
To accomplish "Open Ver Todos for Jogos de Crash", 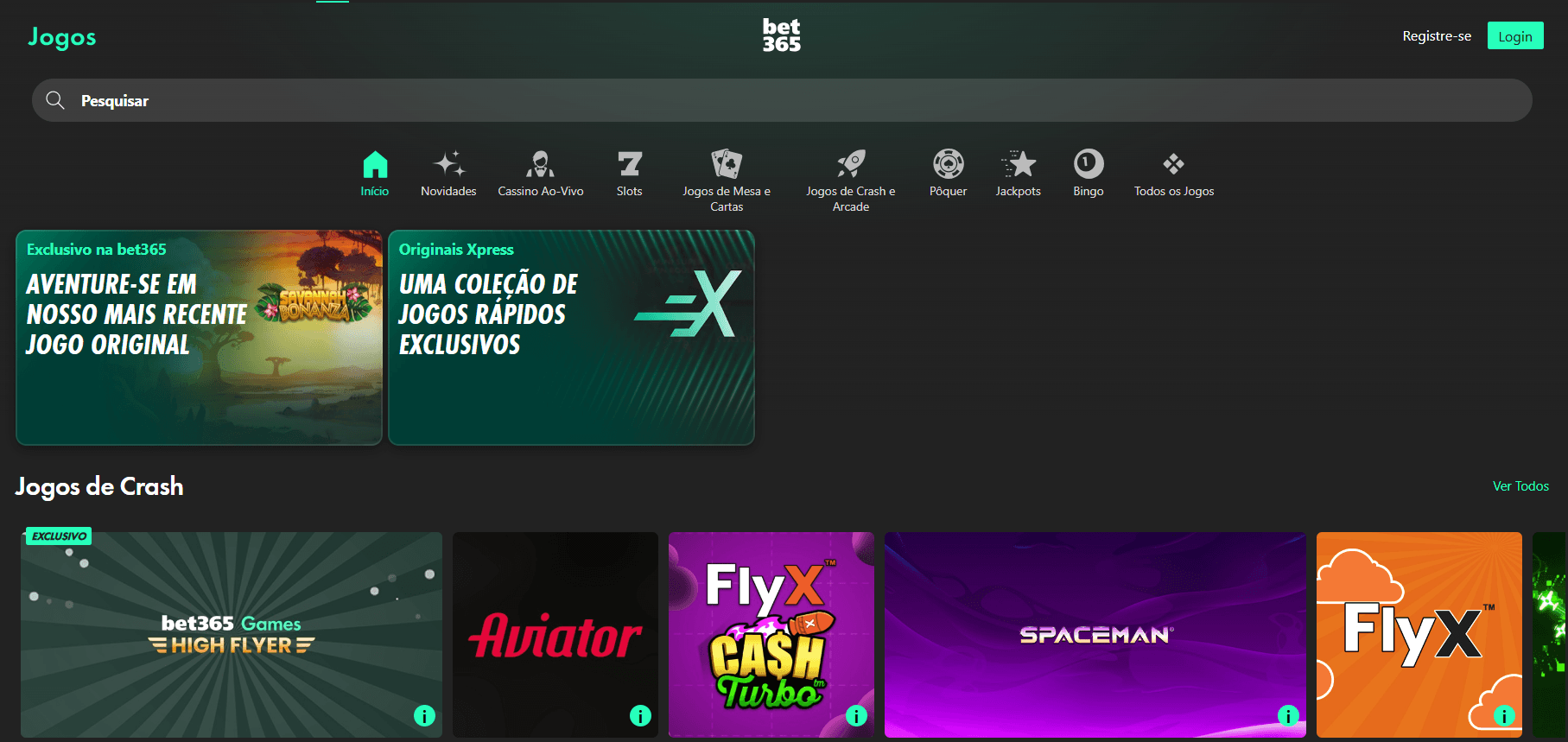I will point(1520,486).
